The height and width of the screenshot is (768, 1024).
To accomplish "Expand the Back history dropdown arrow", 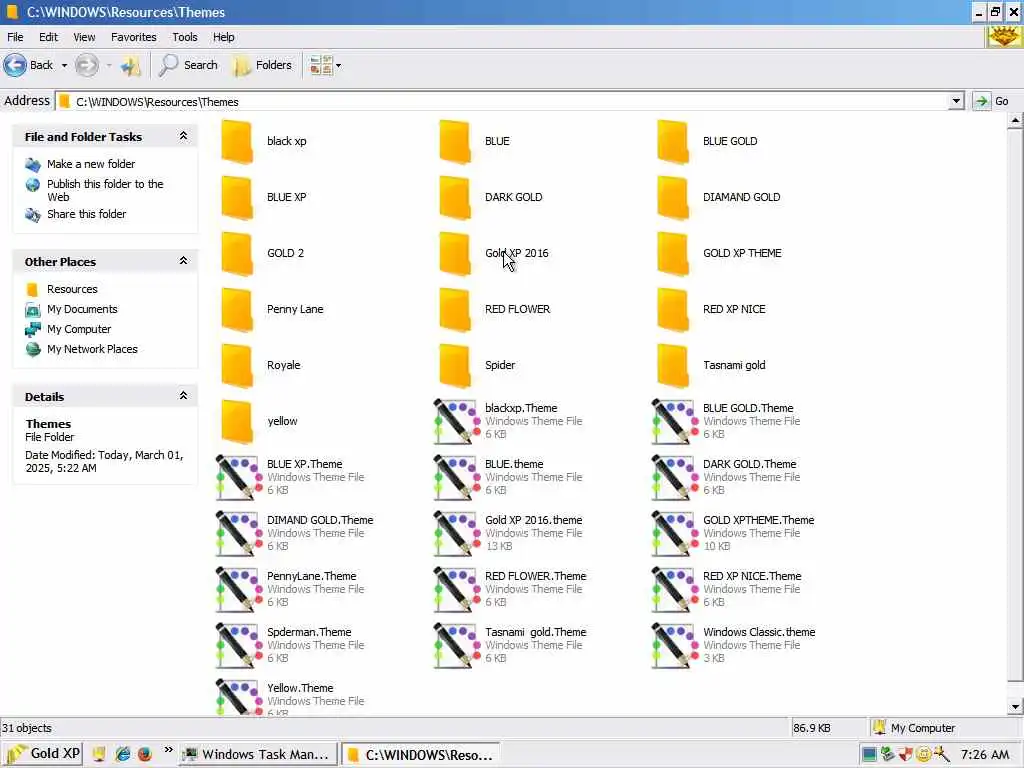I will [64, 65].
